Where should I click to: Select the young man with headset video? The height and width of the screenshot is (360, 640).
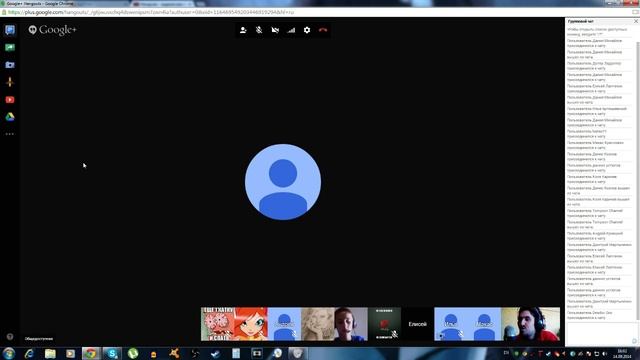(351, 324)
